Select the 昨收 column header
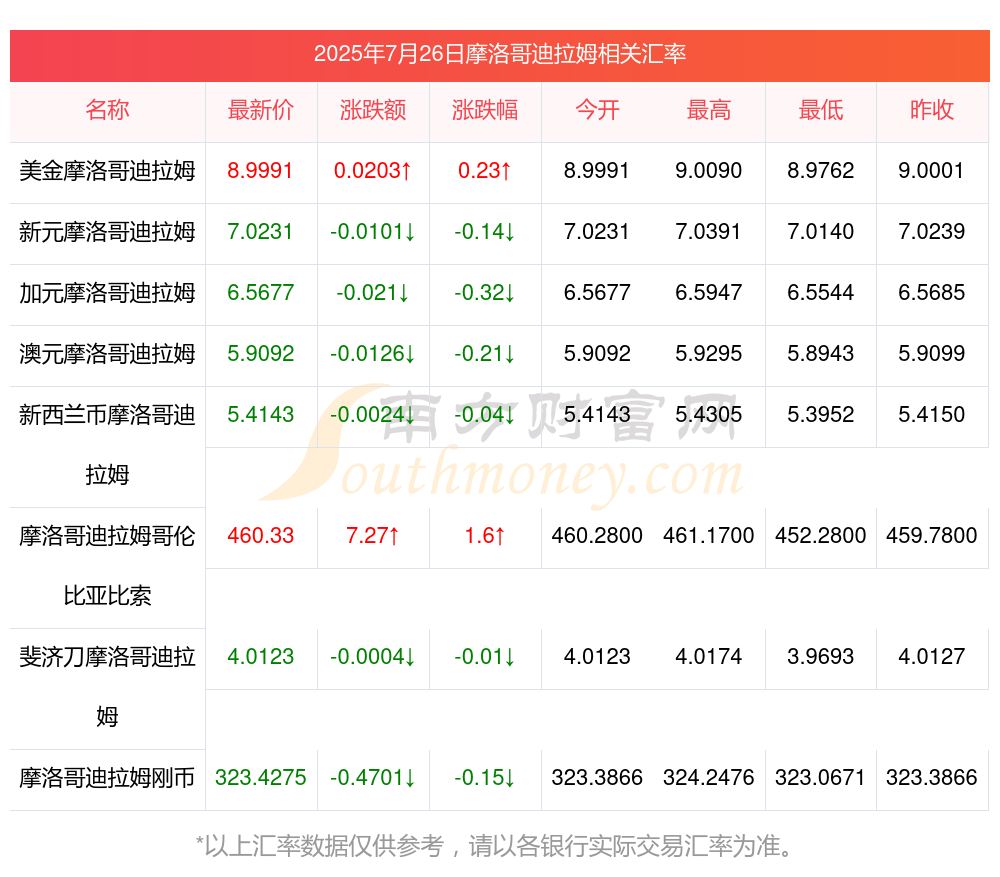This screenshot has height=877, width=1000. tap(931, 110)
